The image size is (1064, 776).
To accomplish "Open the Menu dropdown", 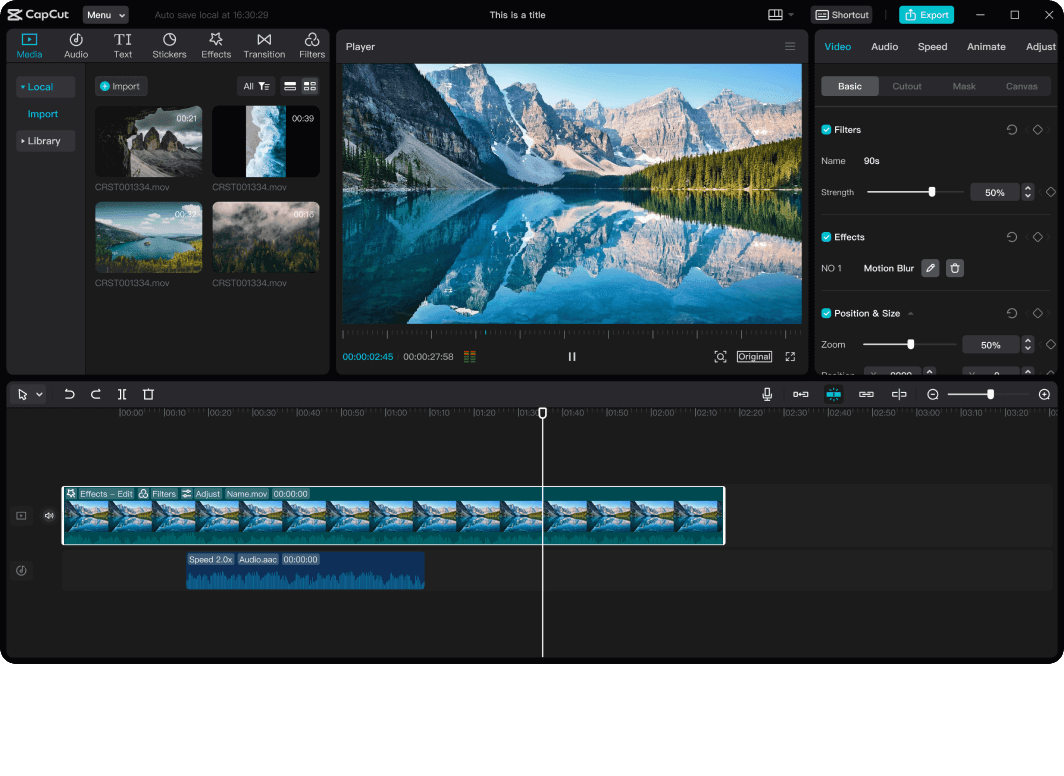I will point(105,15).
